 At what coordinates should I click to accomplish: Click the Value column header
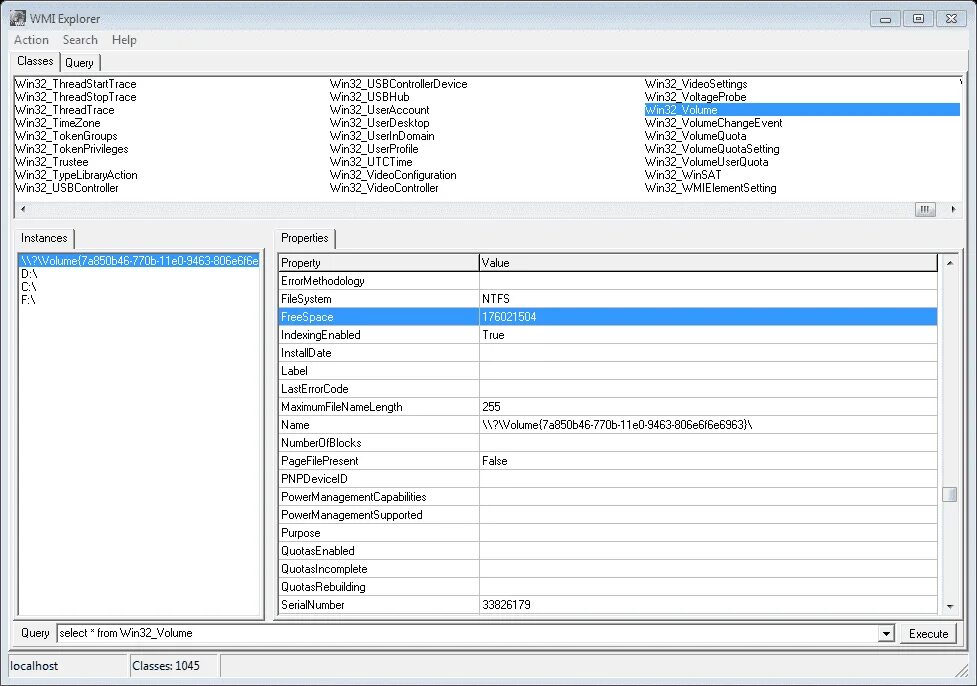(x=708, y=263)
